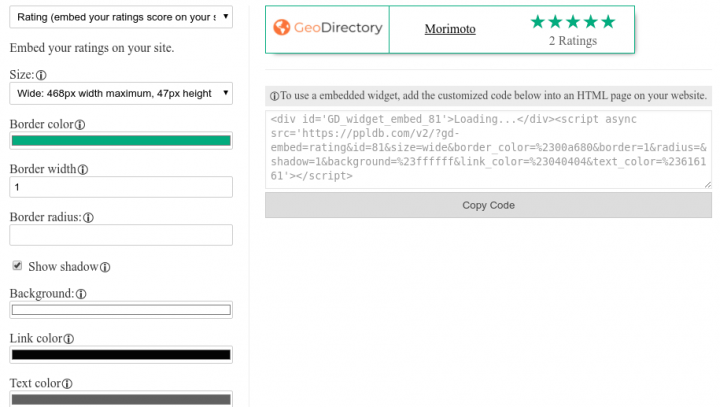The image size is (720, 407).
Task: Open the green Border color picker
Action: click(x=121, y=141)
